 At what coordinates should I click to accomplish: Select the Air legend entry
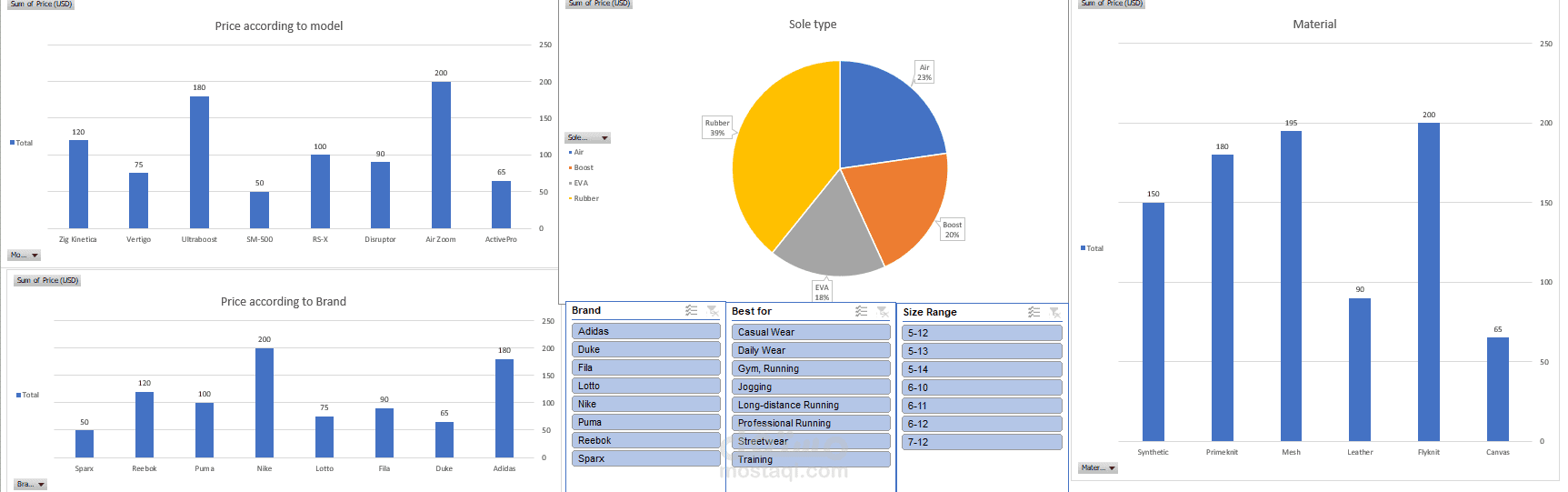pyautogui.click(x=576, y=152)
